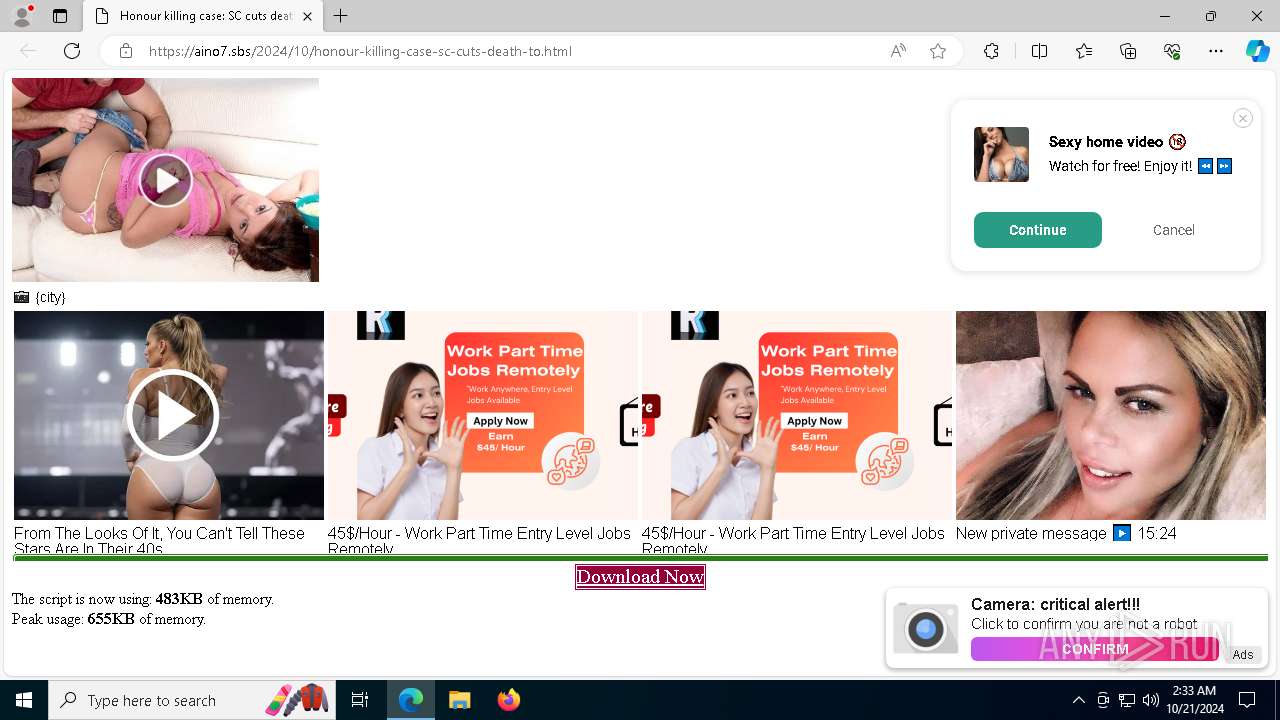
Task: Toggle split screen view
Action: [x=1039, y=51]
